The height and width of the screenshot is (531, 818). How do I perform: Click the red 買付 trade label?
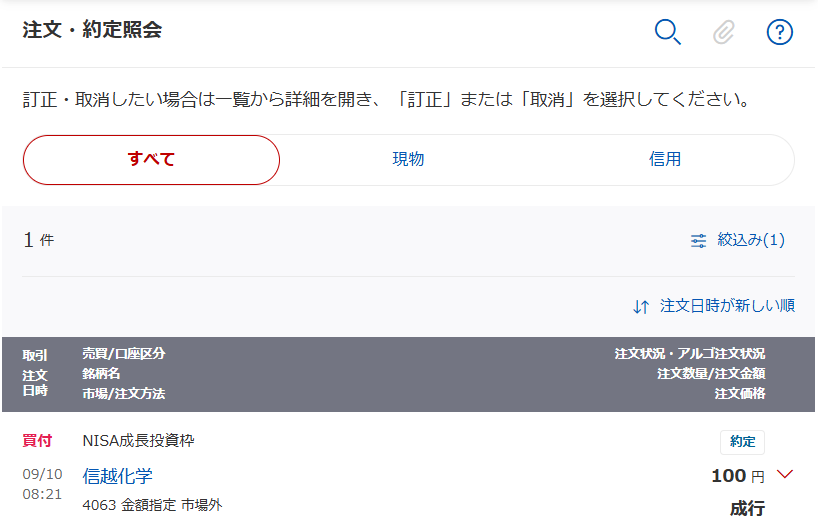(37, 441)
